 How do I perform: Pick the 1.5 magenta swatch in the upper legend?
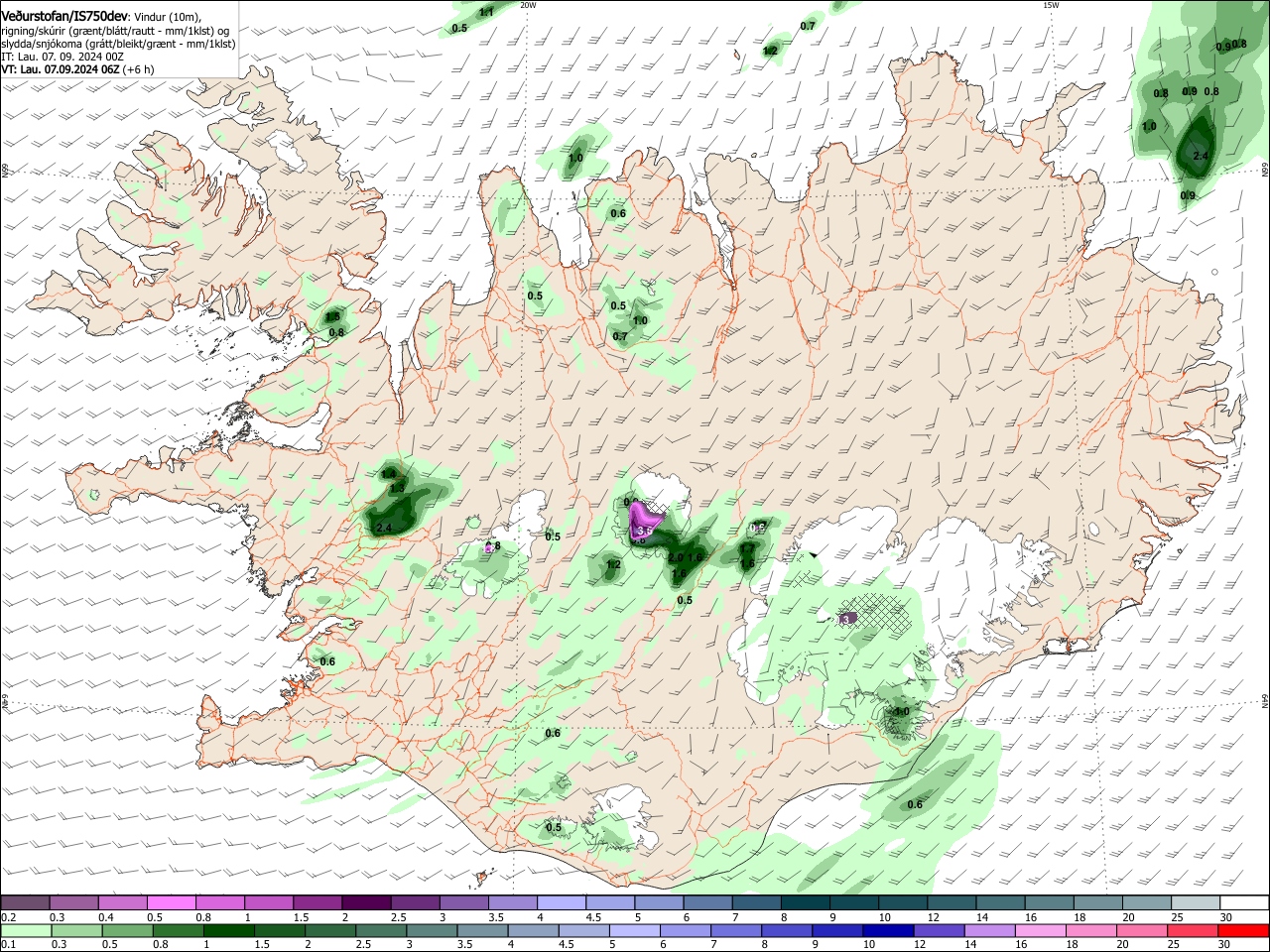[317, 903]
